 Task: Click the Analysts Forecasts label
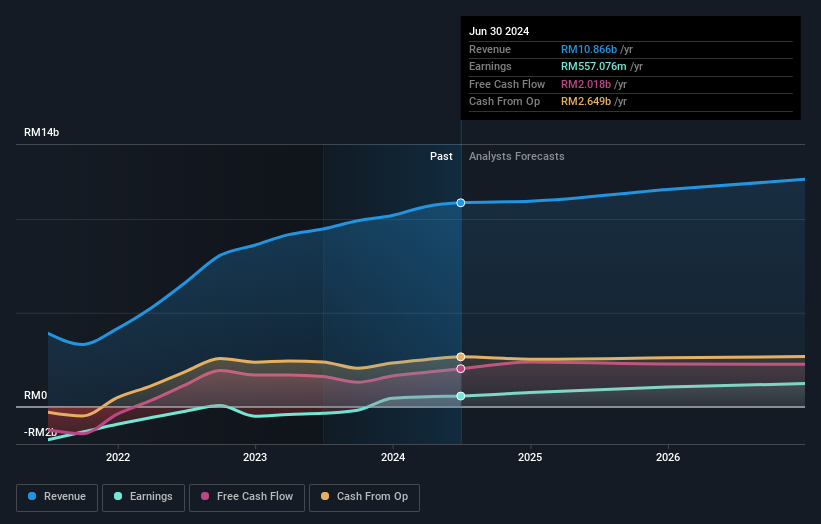[517, 156]
